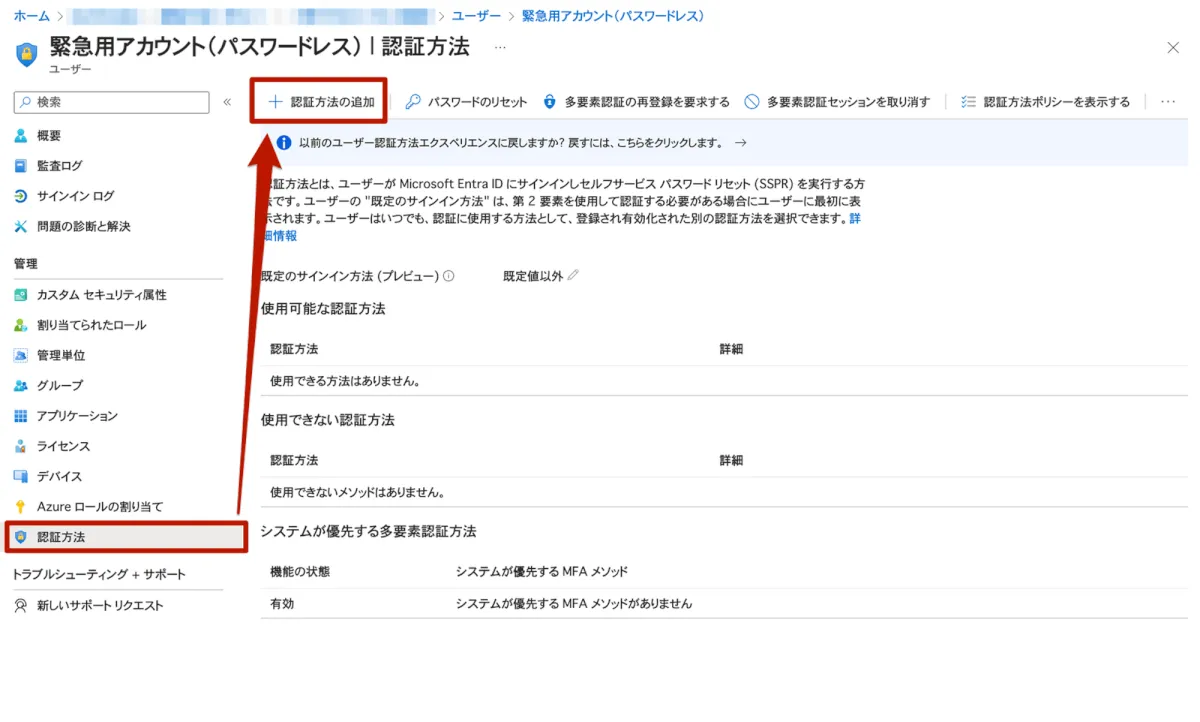Click 機能の状態 table header
The width and height of the screenshot is (1200, 722).
[x=300, y=572]
